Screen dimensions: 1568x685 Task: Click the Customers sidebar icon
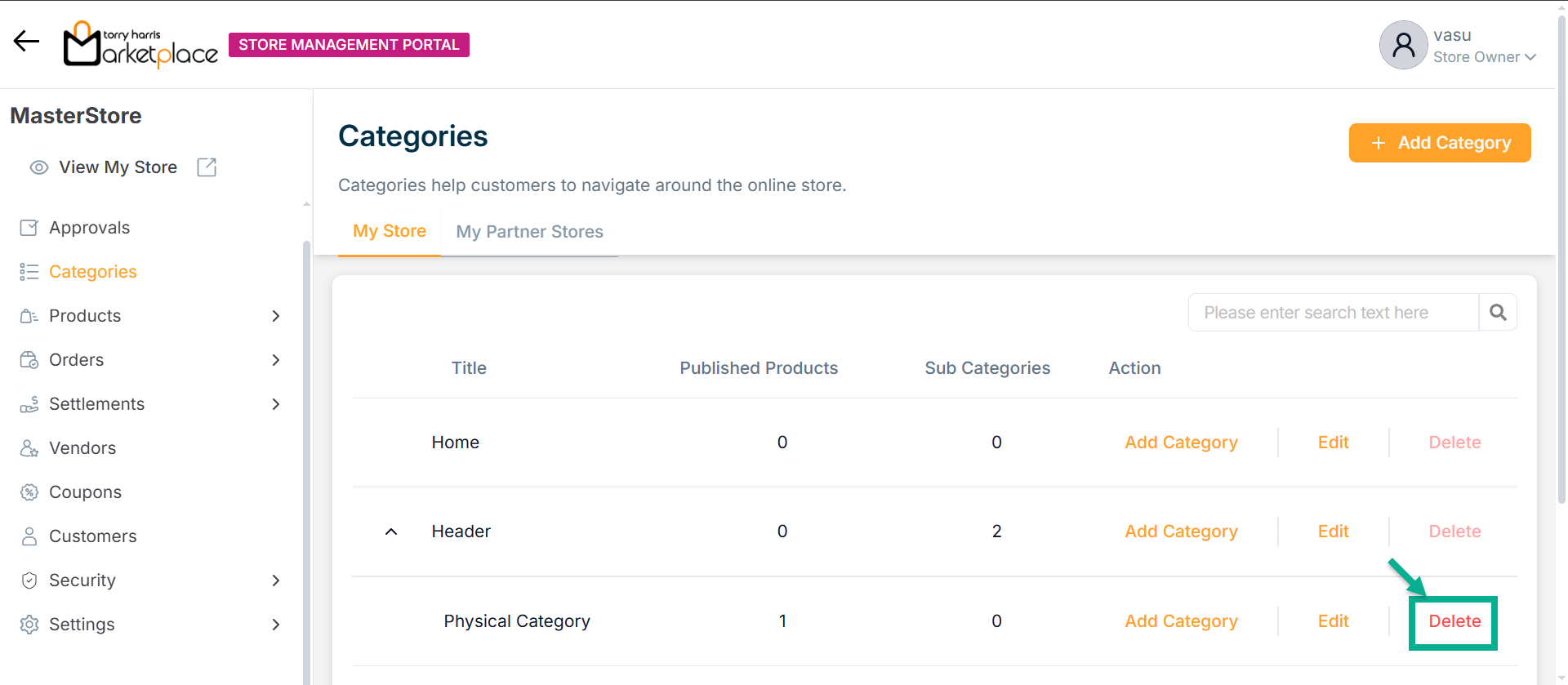pos(29,536)
